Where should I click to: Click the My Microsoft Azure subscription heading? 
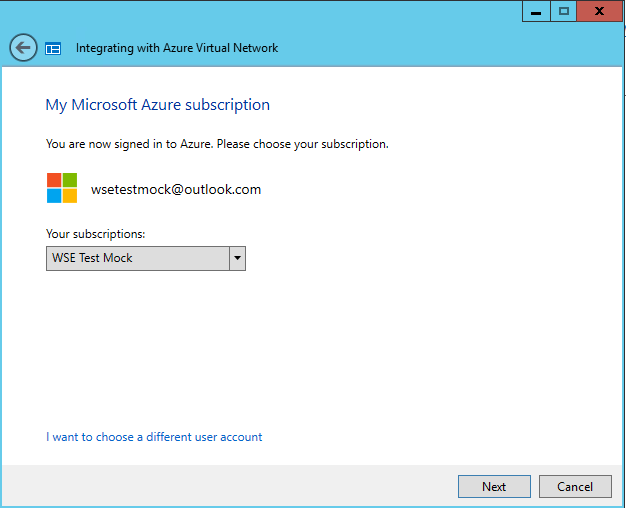158,105
